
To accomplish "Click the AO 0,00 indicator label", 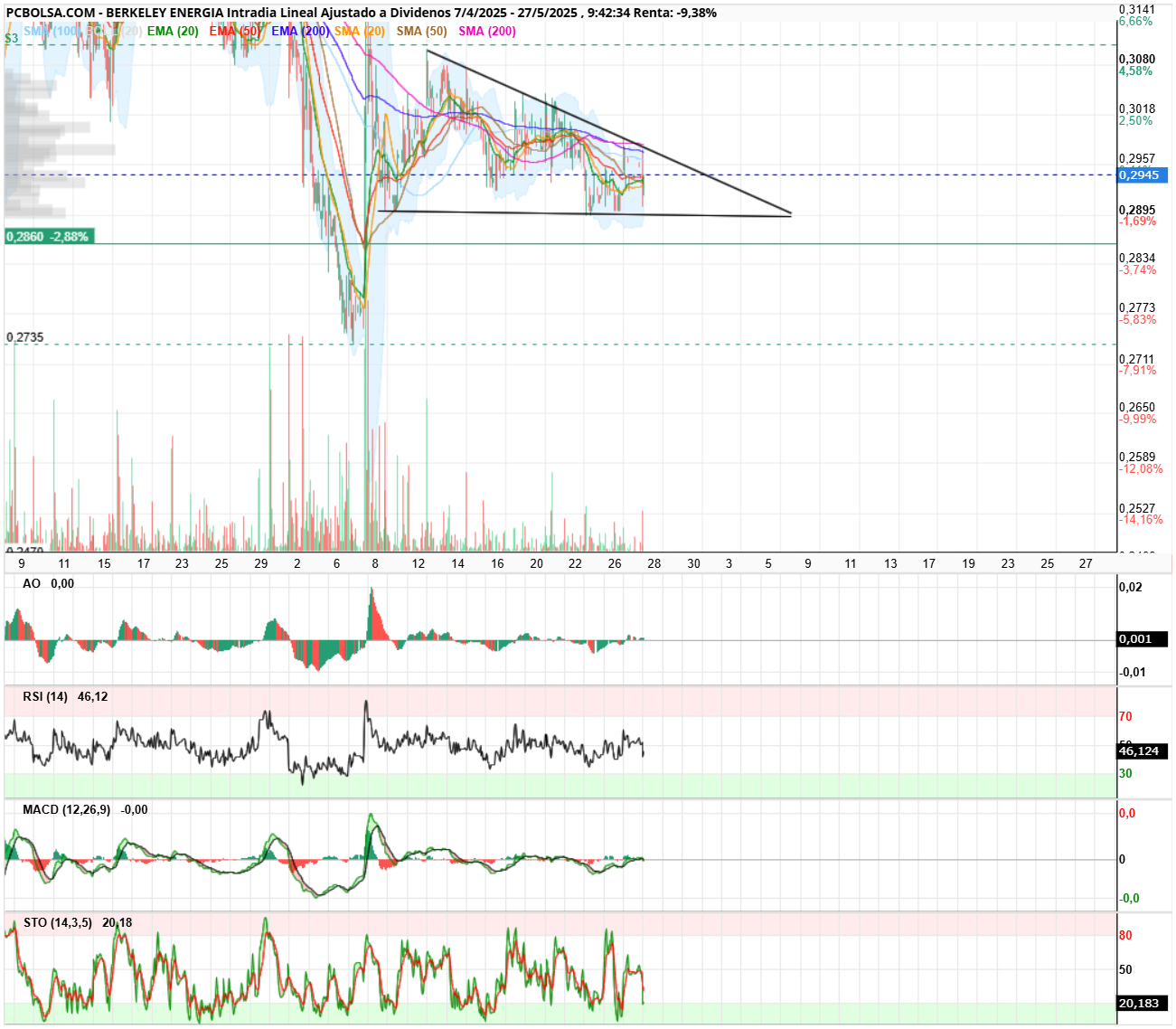I will point(49,583).
